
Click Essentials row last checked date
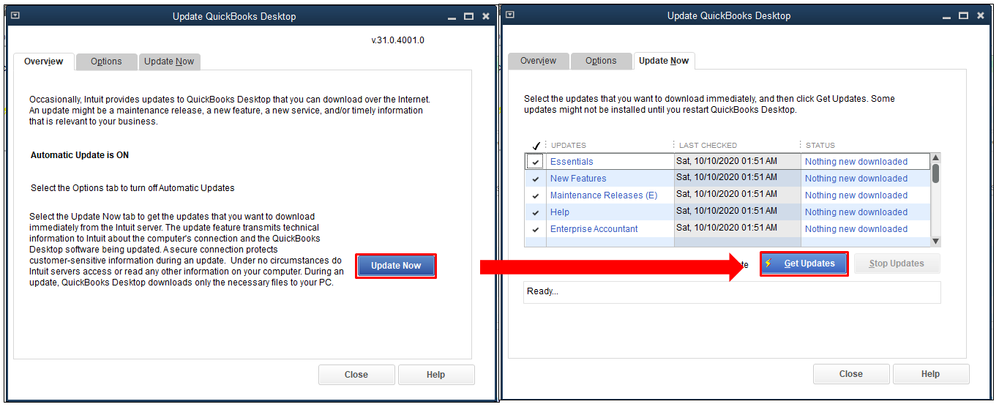click(726, 160)
